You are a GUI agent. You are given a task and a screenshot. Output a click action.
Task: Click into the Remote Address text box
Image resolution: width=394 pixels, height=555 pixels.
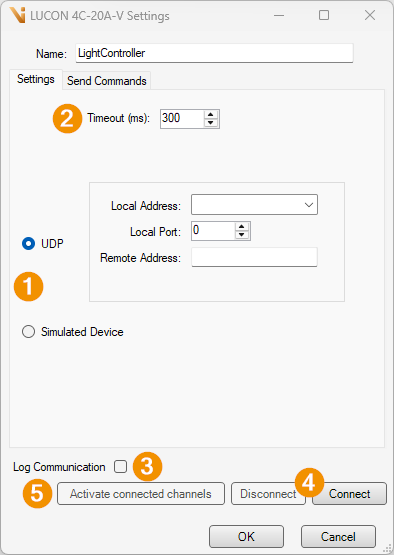(x=254, y=257)
